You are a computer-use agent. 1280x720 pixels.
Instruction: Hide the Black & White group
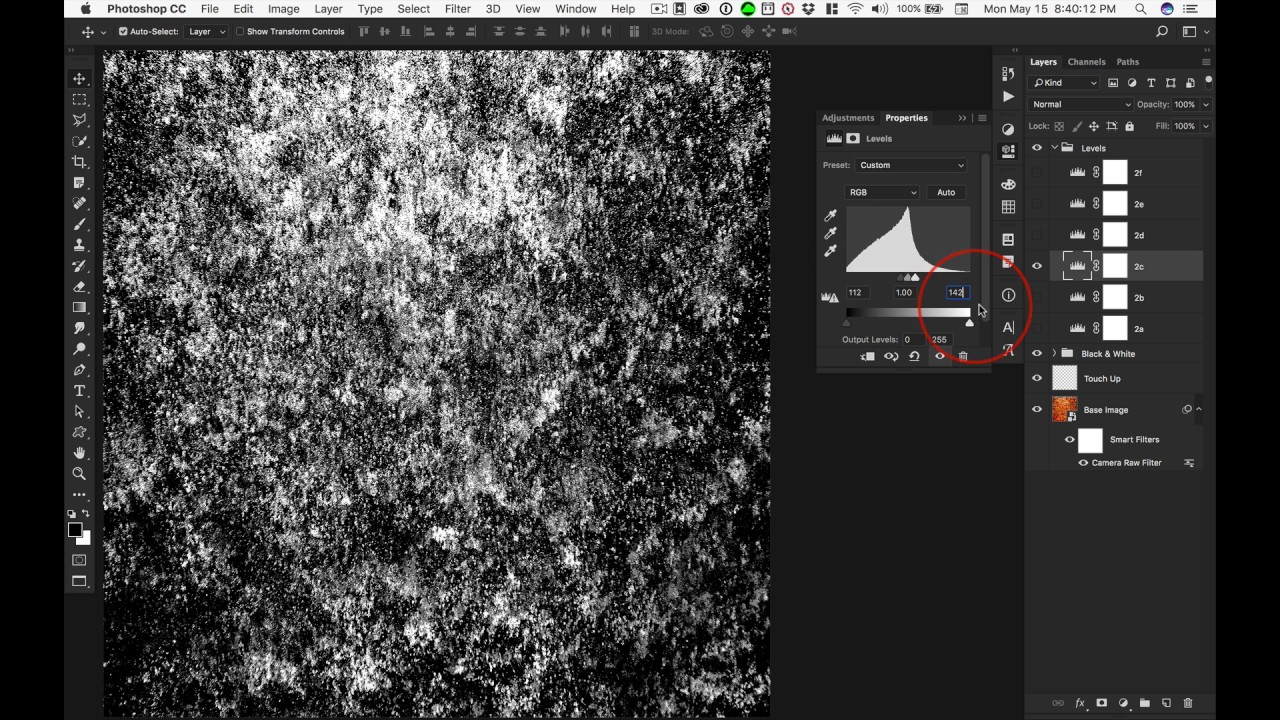1037,353
